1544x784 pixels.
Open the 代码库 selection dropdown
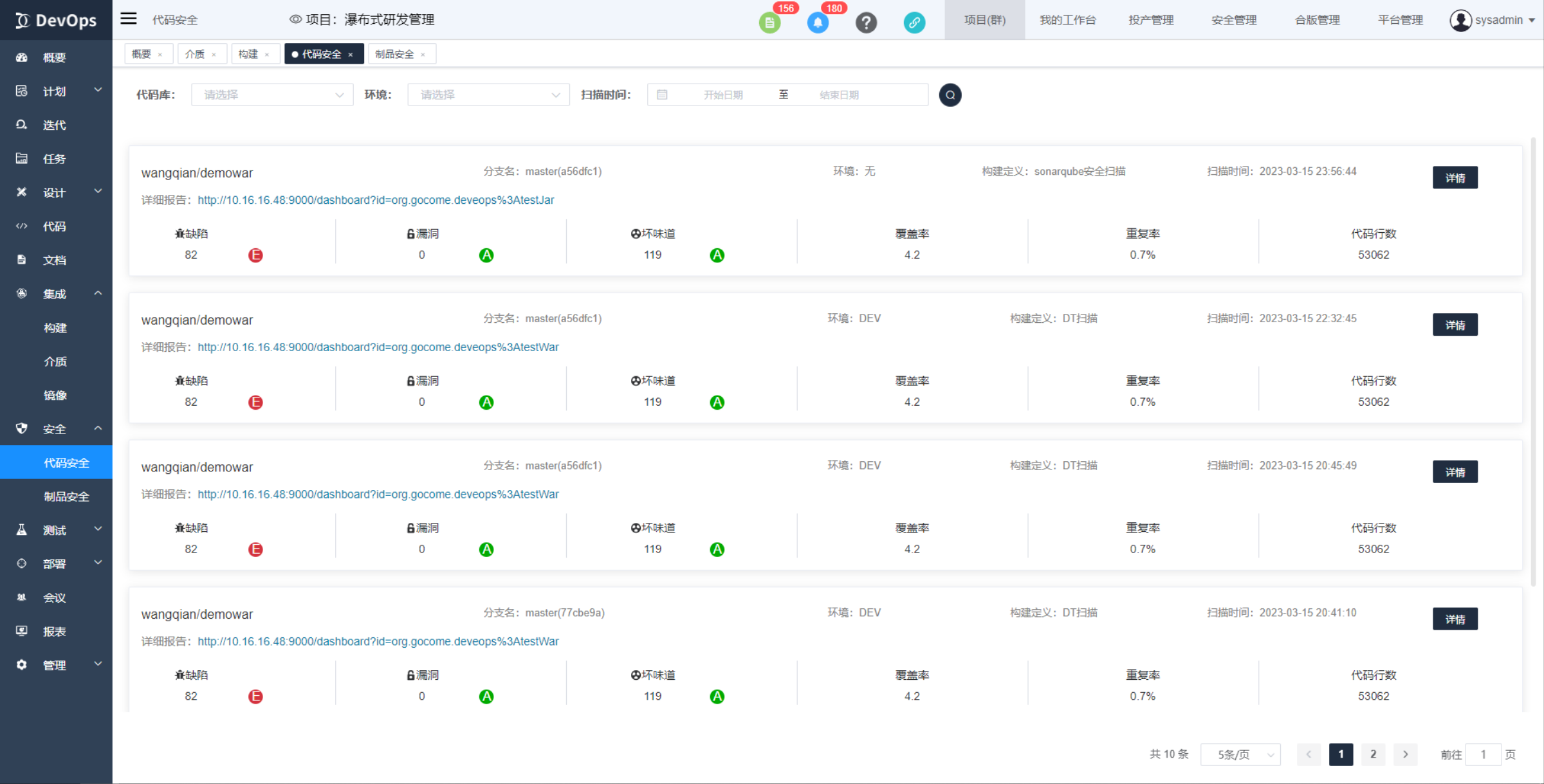tap(271, 94)
